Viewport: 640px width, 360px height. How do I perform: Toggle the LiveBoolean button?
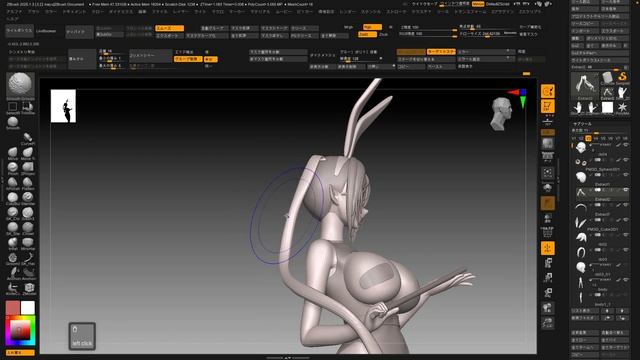coord(46,31)
